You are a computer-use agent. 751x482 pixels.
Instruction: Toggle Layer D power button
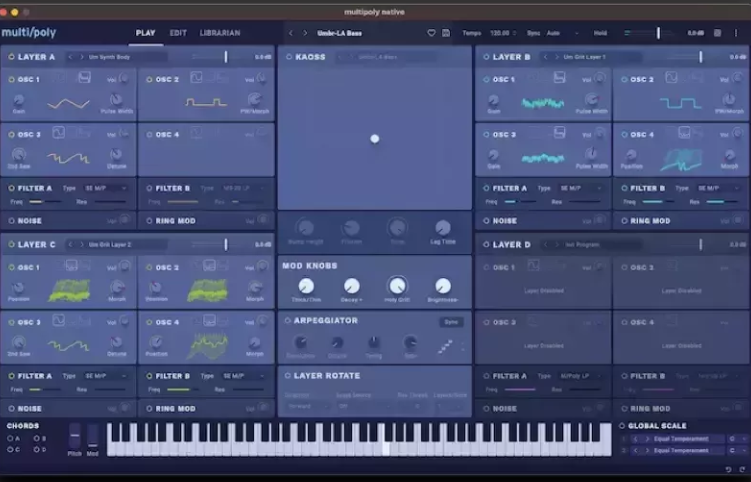click(486, 244)
